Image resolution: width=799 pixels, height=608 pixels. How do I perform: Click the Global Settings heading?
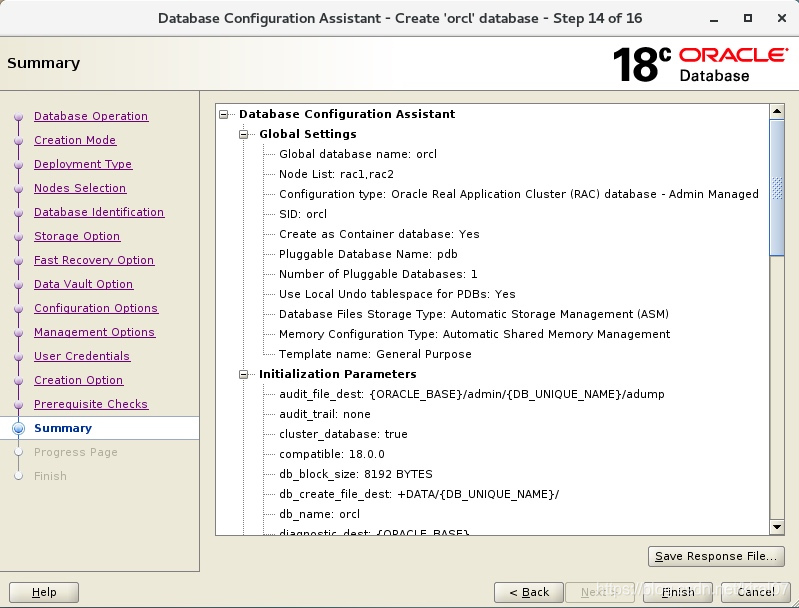(308, 134)
